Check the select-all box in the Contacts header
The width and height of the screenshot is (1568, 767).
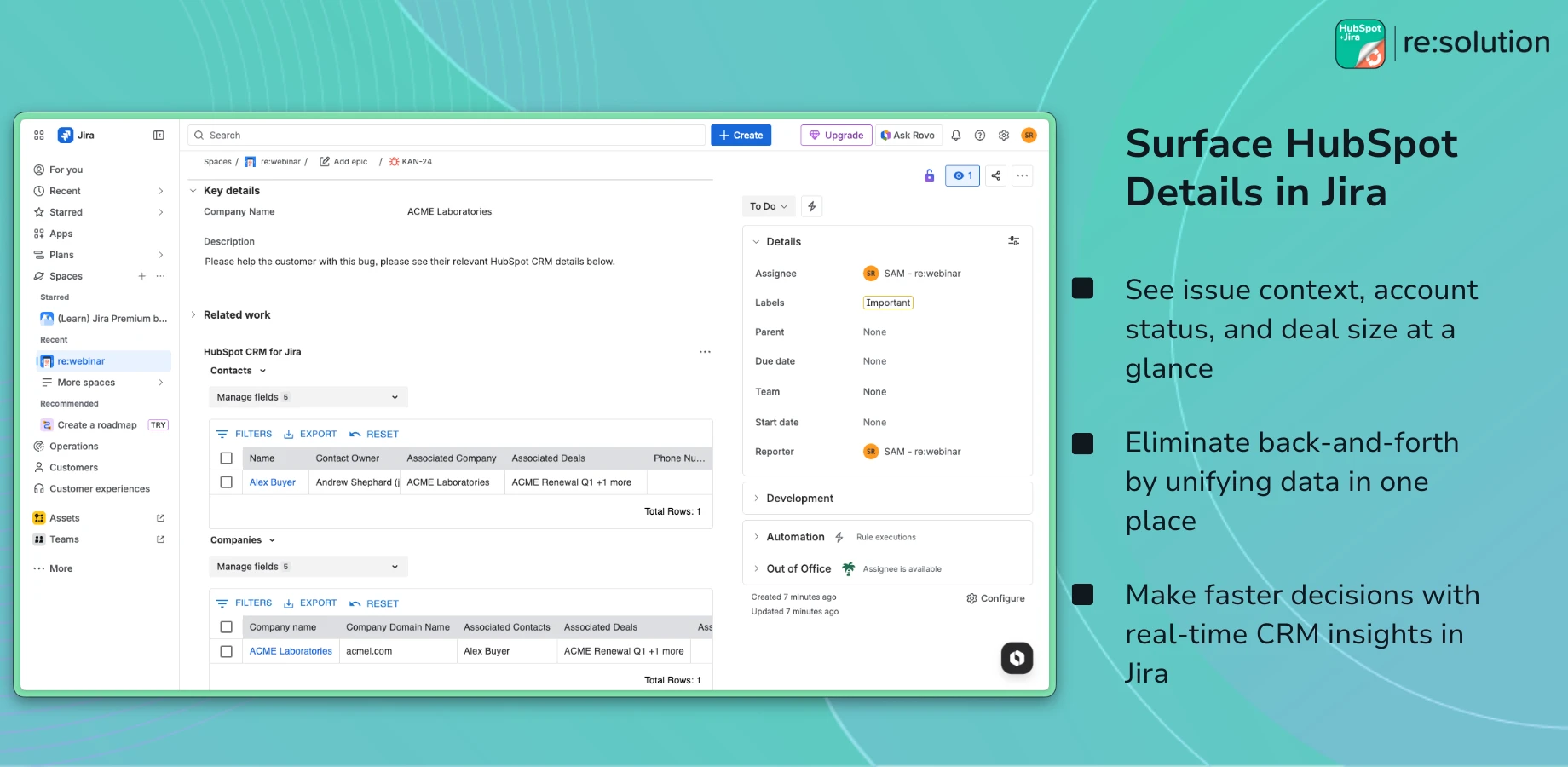(227, 458)
